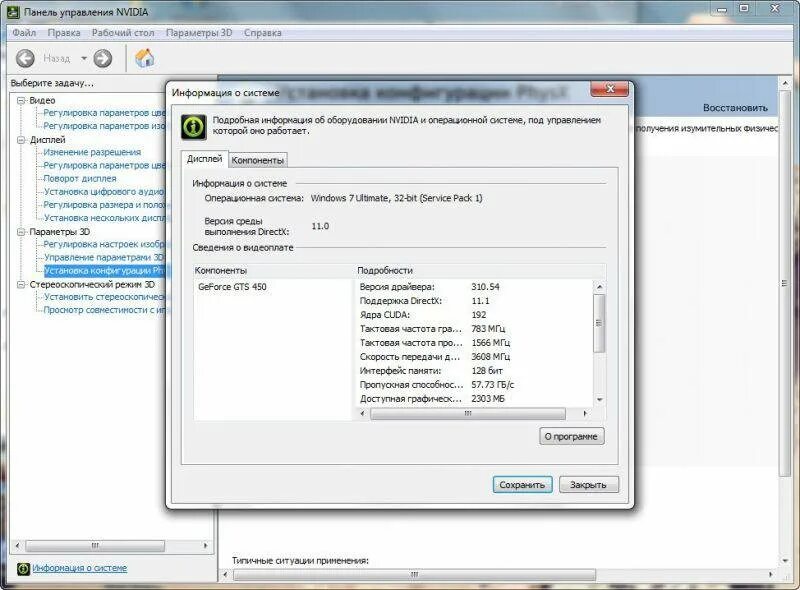Click the NVIDIA Control Panel title bar icon
This screenshot has width=800, height=590.
(x=13, y=12)
